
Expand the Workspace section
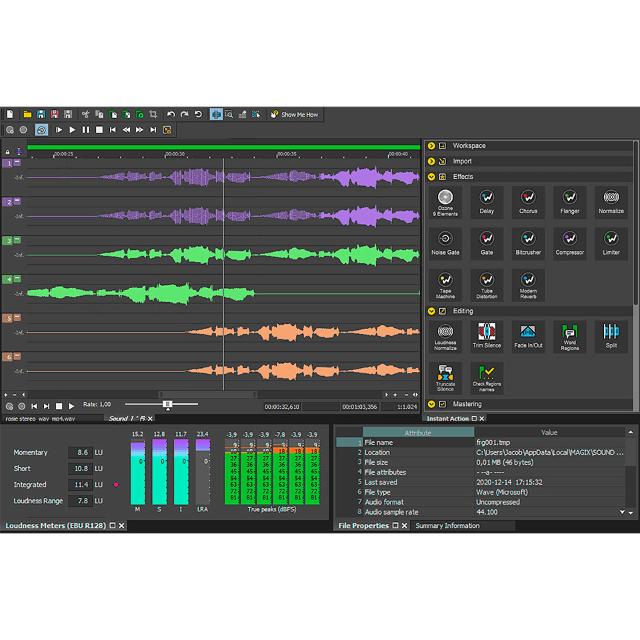tap(432, 146)
